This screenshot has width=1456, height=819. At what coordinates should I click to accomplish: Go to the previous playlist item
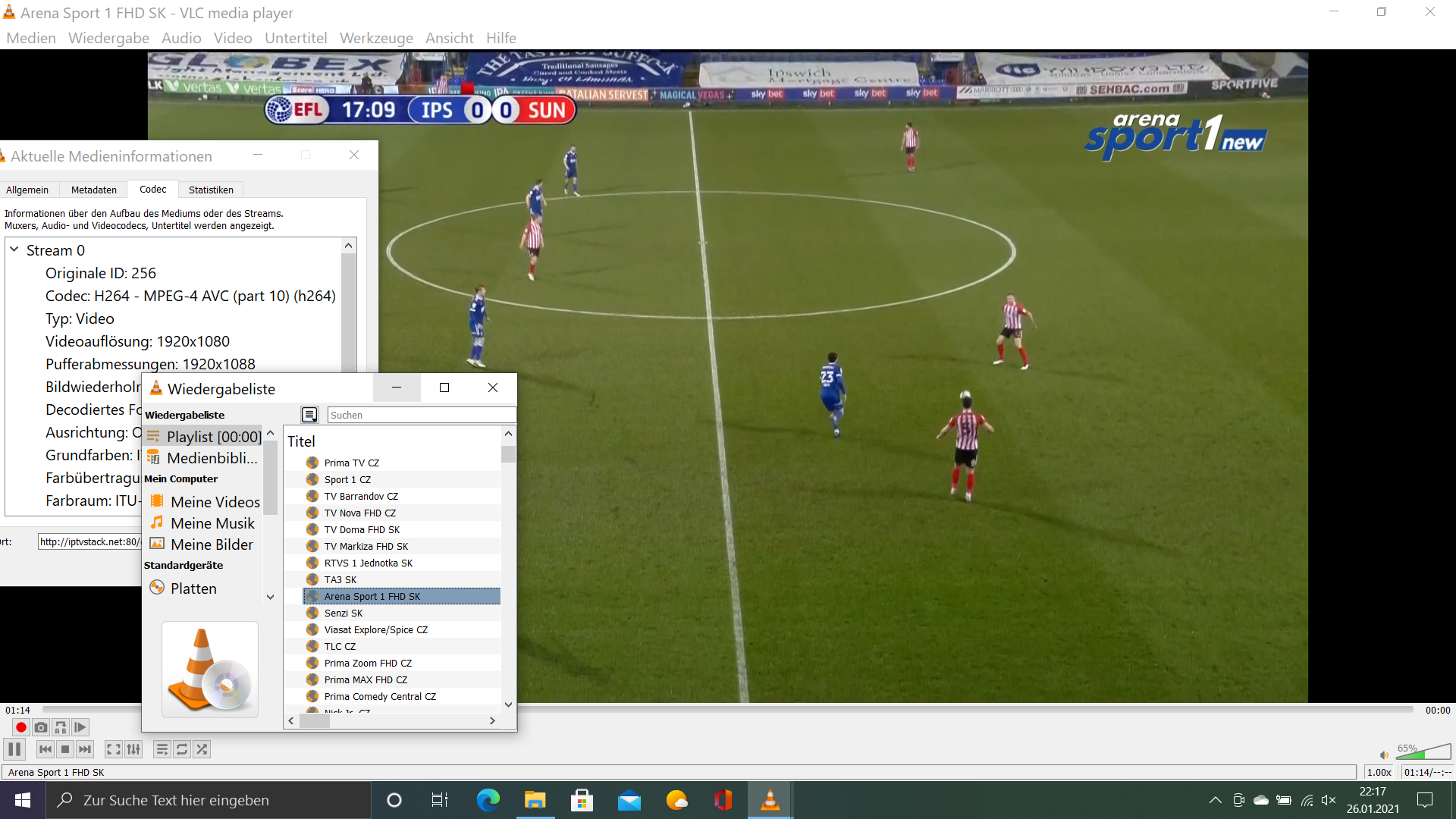45,749
